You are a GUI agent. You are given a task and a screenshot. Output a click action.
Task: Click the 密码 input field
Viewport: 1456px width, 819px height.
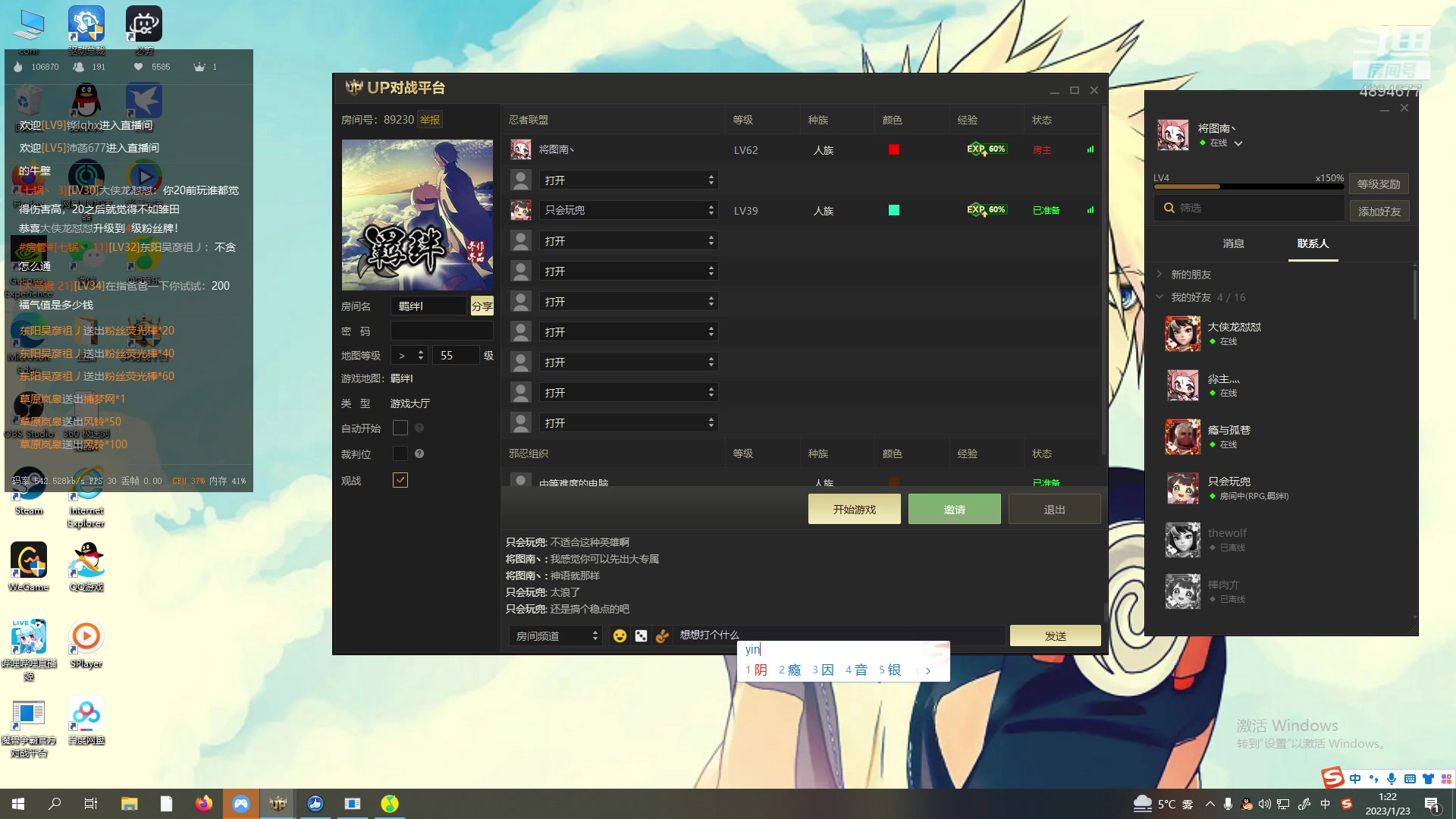coord(442,331)
